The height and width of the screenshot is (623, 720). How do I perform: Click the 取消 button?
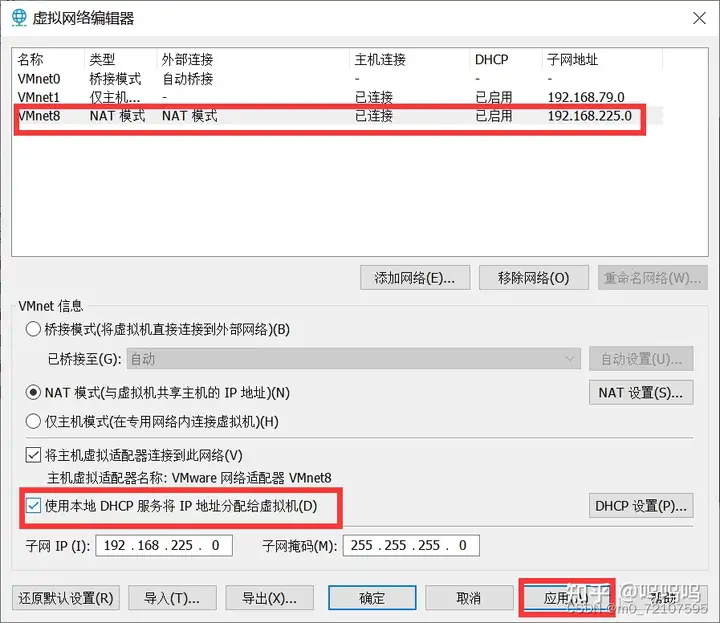(x=469, y=598)
